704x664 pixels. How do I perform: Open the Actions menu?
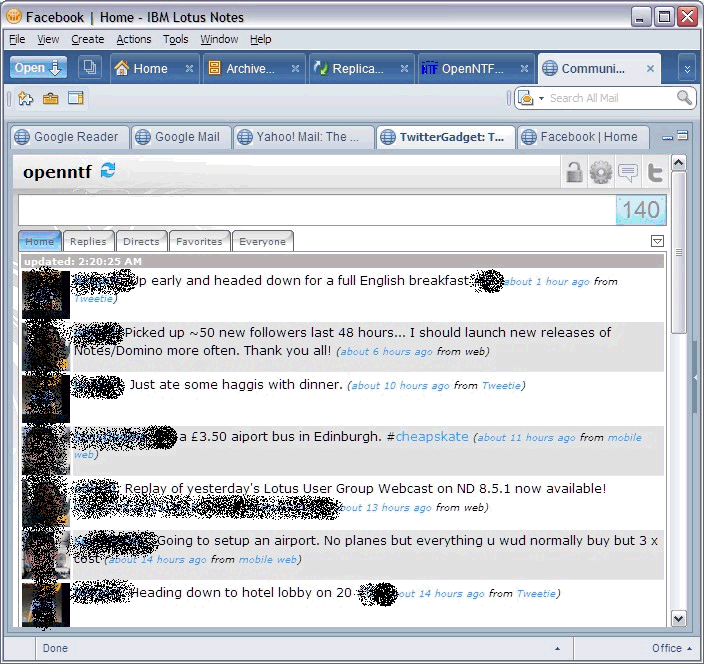(x=134, y=40)
